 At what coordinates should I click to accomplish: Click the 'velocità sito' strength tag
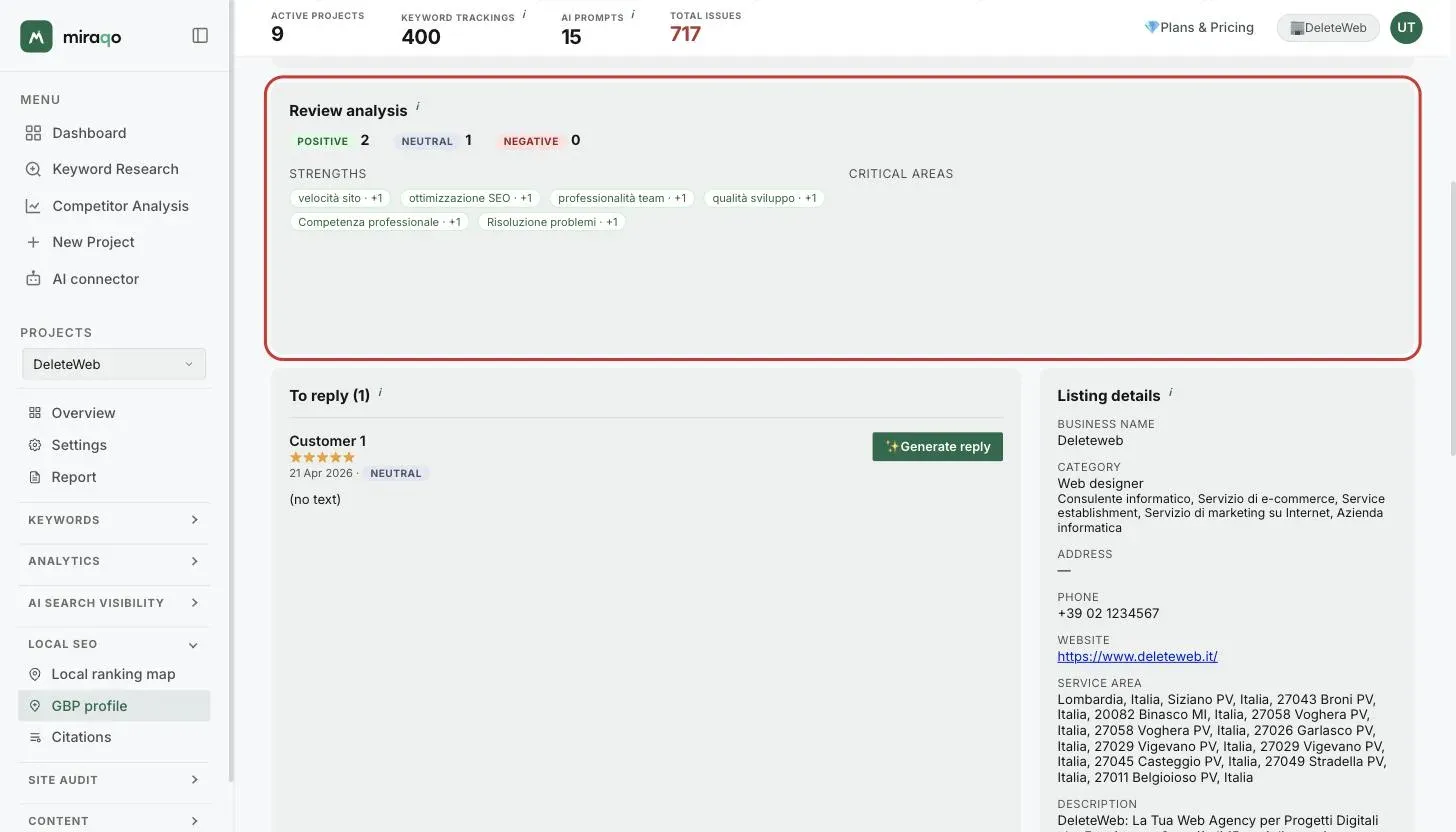340,198
